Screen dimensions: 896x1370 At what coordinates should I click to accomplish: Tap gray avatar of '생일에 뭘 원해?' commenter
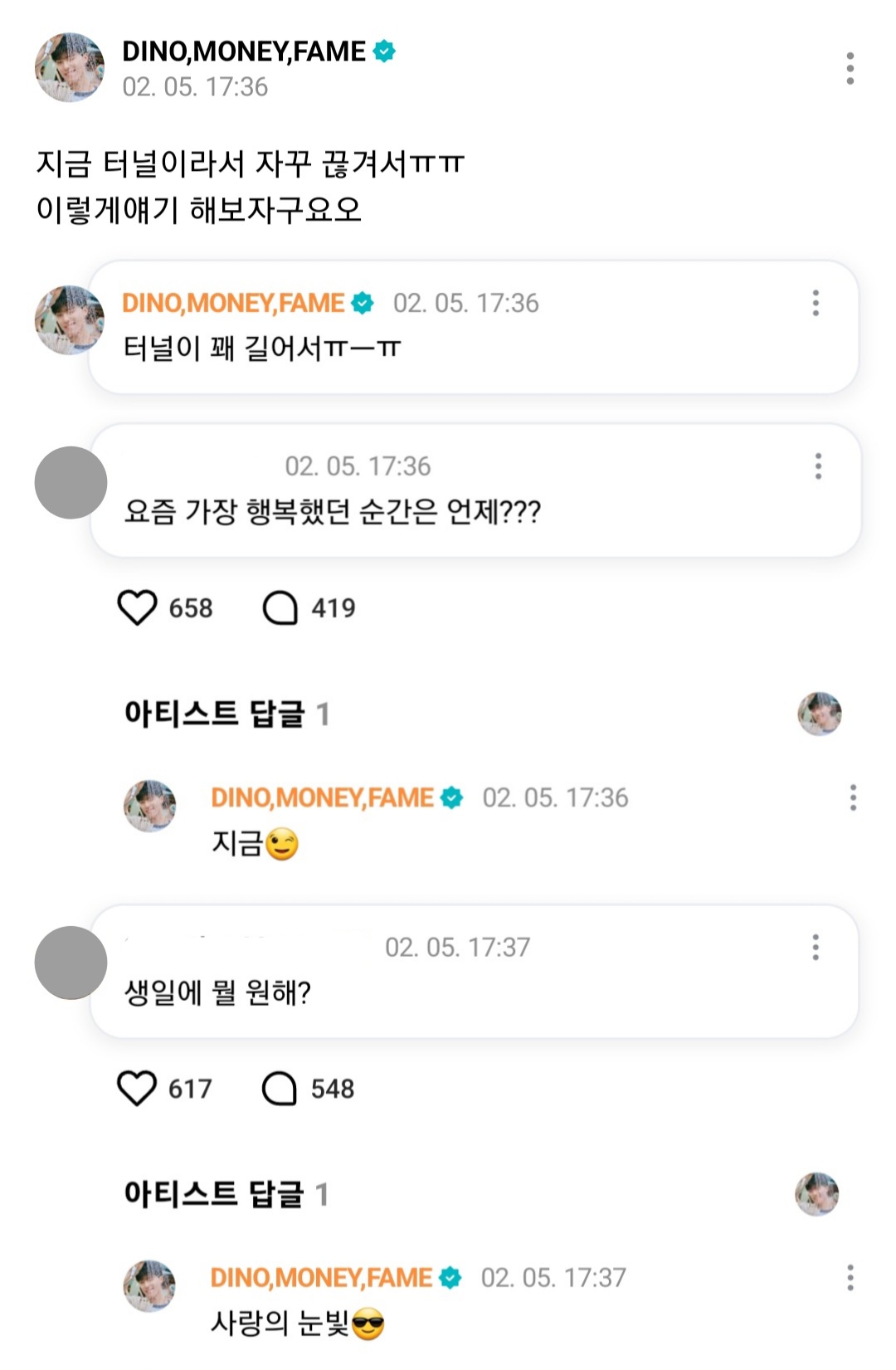[71, 963]
